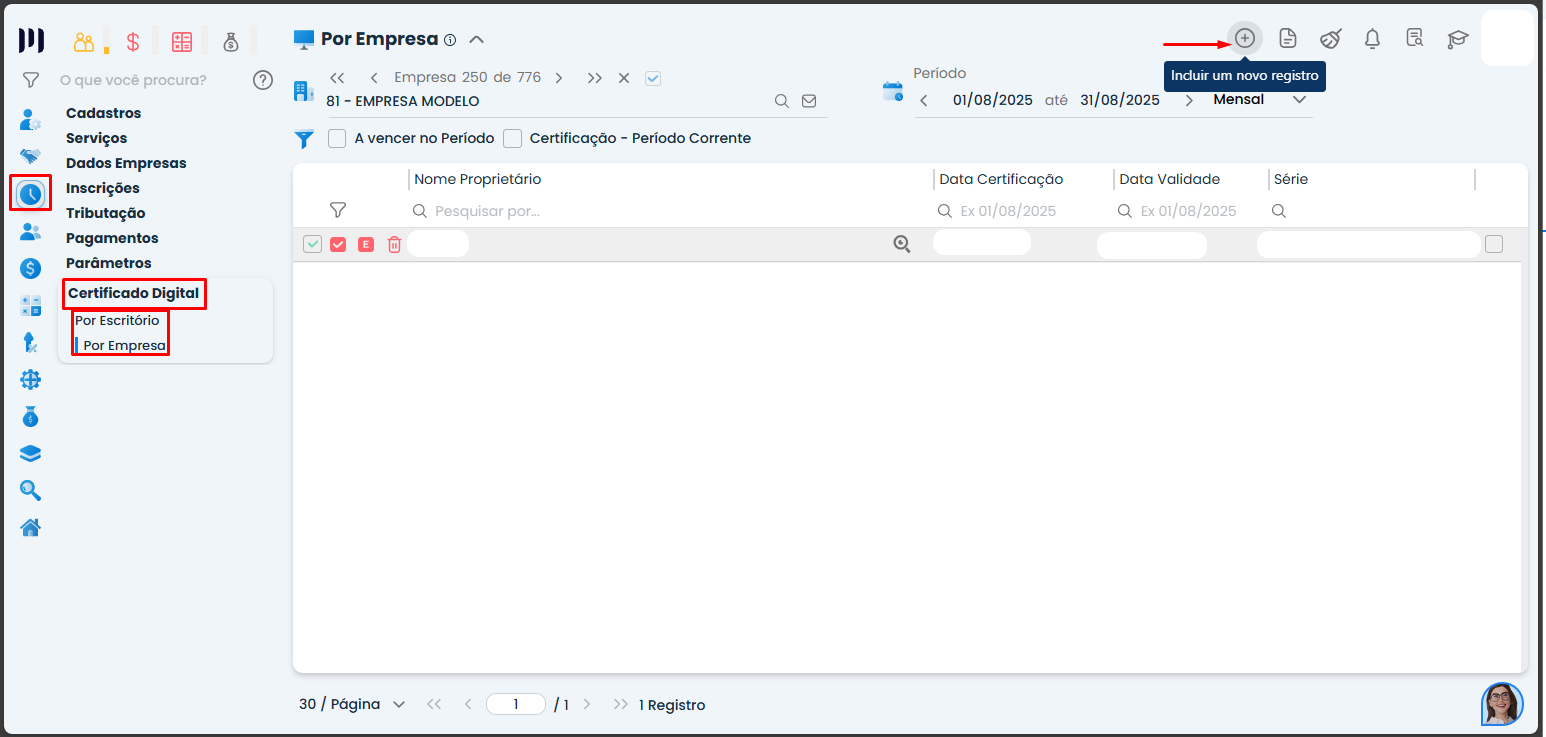Click the broom clean icon

pos(1330,39)
